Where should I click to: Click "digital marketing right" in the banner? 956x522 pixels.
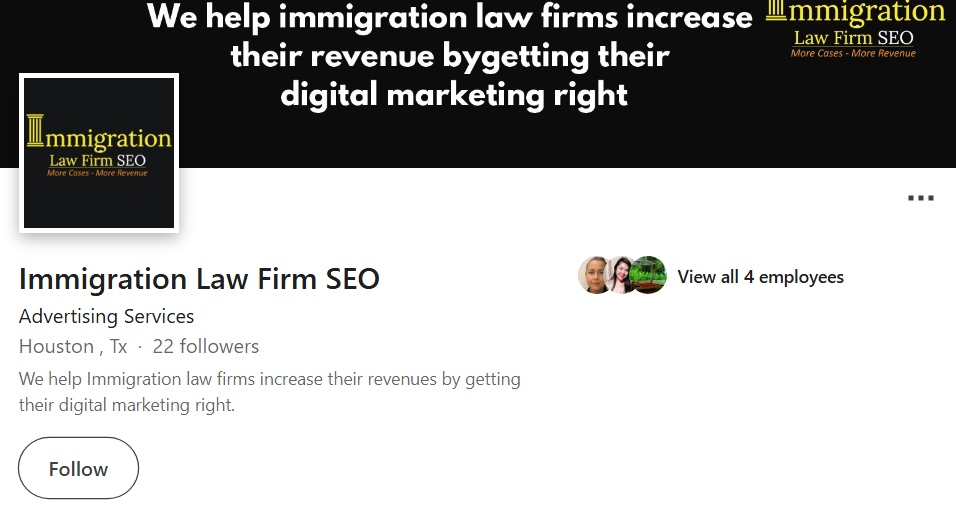454,95
